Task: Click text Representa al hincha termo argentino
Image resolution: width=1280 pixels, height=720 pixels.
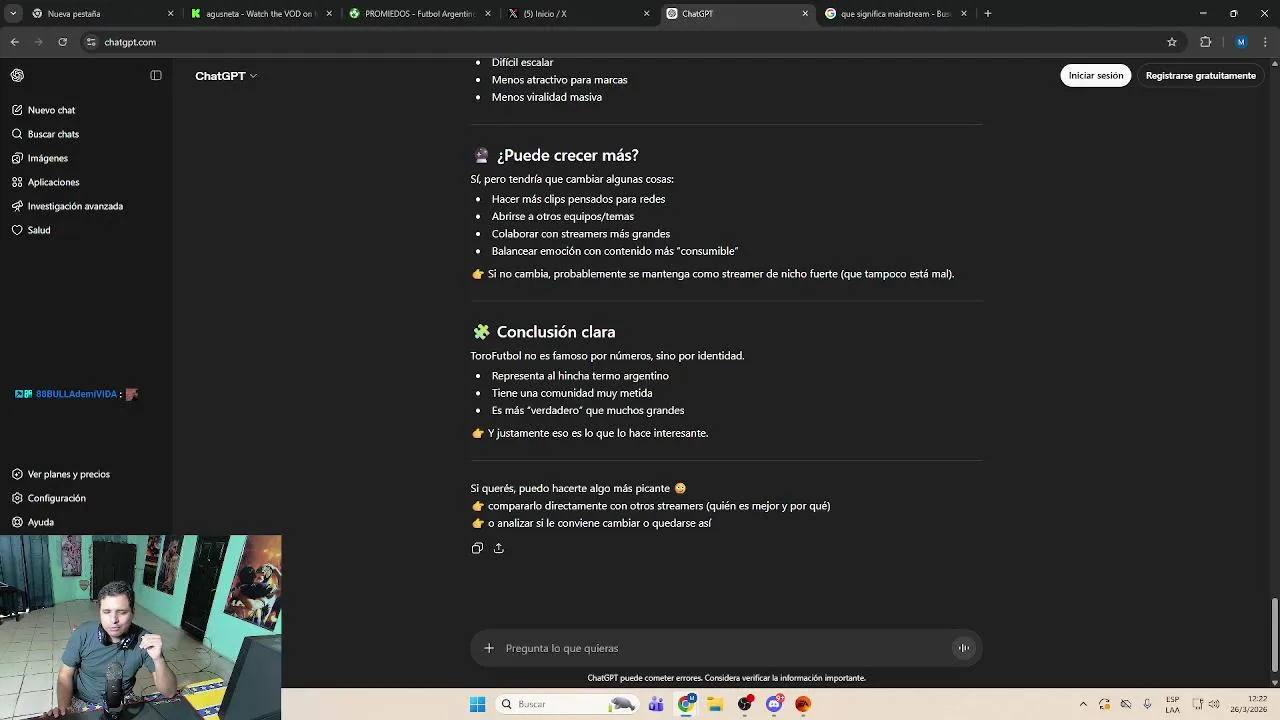Action: tap(580, 376)
